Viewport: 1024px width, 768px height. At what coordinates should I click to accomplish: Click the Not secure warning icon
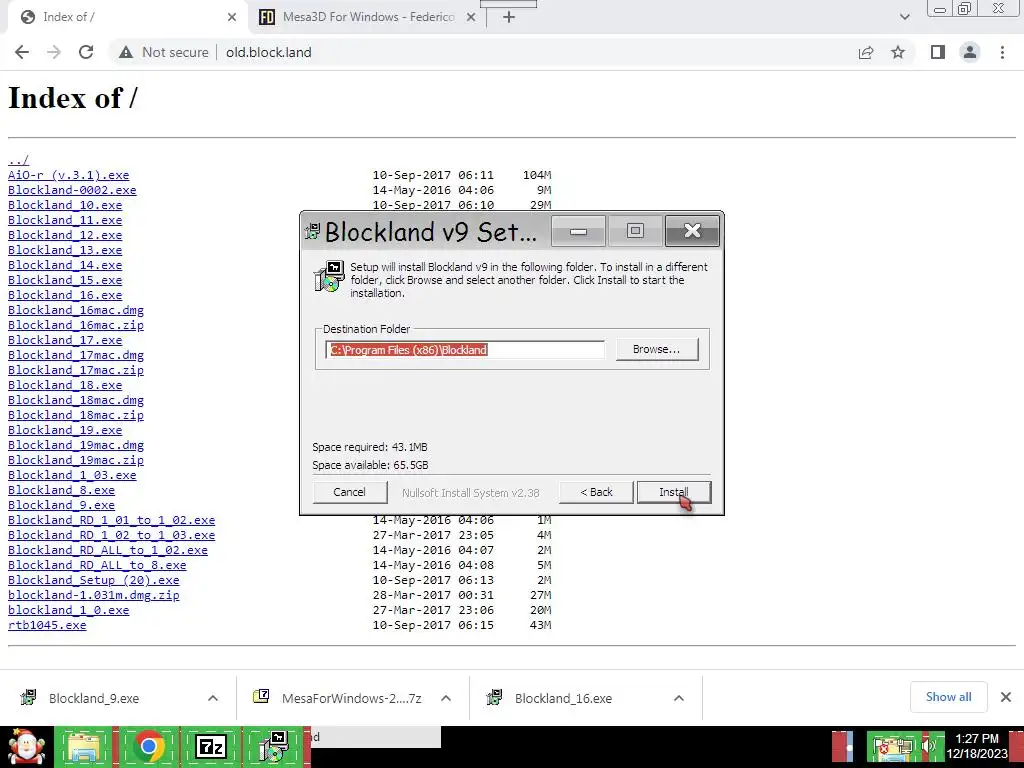pyautogui.click(x=126, y=52)
